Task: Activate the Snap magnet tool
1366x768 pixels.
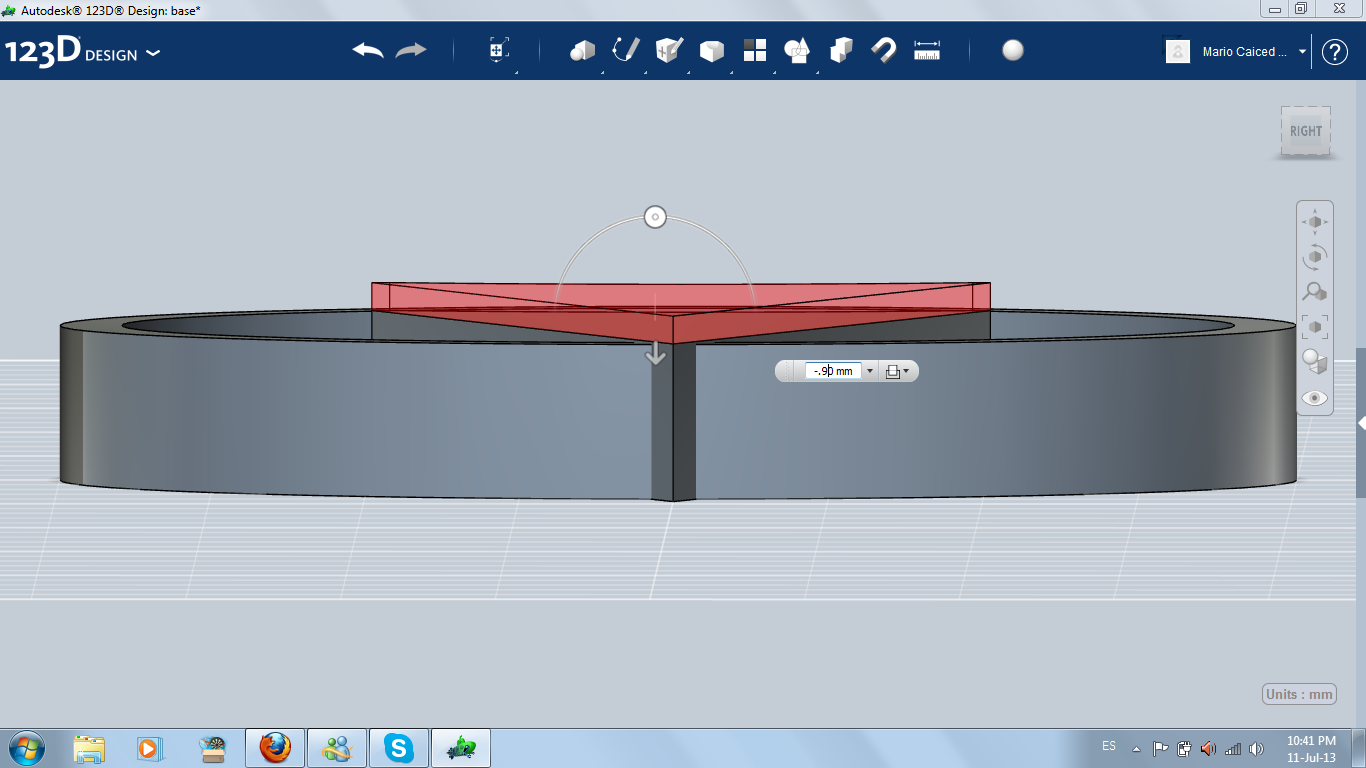Action: pos(884,50)
